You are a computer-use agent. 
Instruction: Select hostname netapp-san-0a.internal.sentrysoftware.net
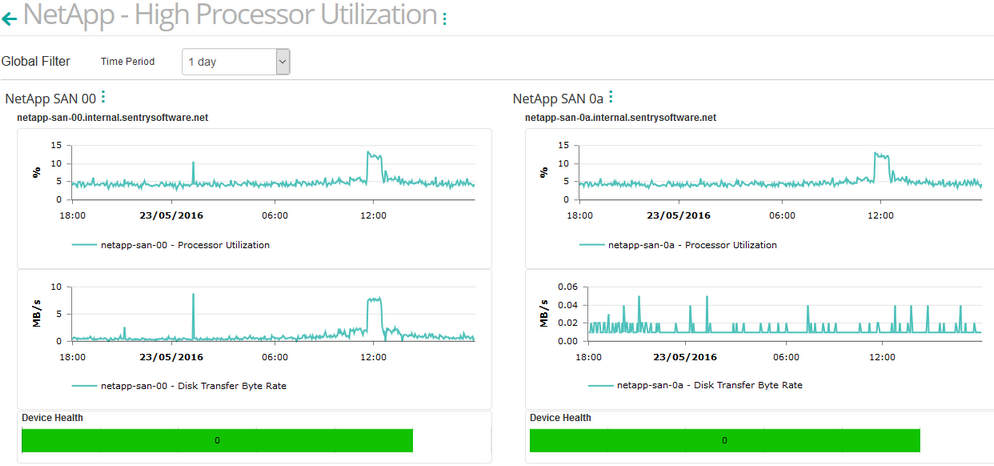tap(621, 117)
